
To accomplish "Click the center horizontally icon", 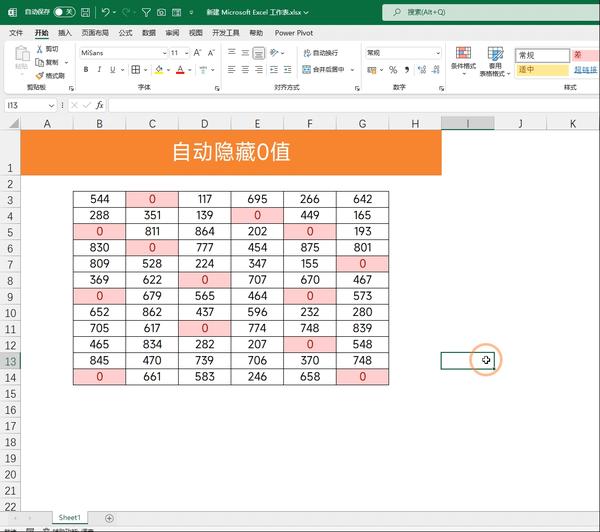I will [x=245, y=70].
